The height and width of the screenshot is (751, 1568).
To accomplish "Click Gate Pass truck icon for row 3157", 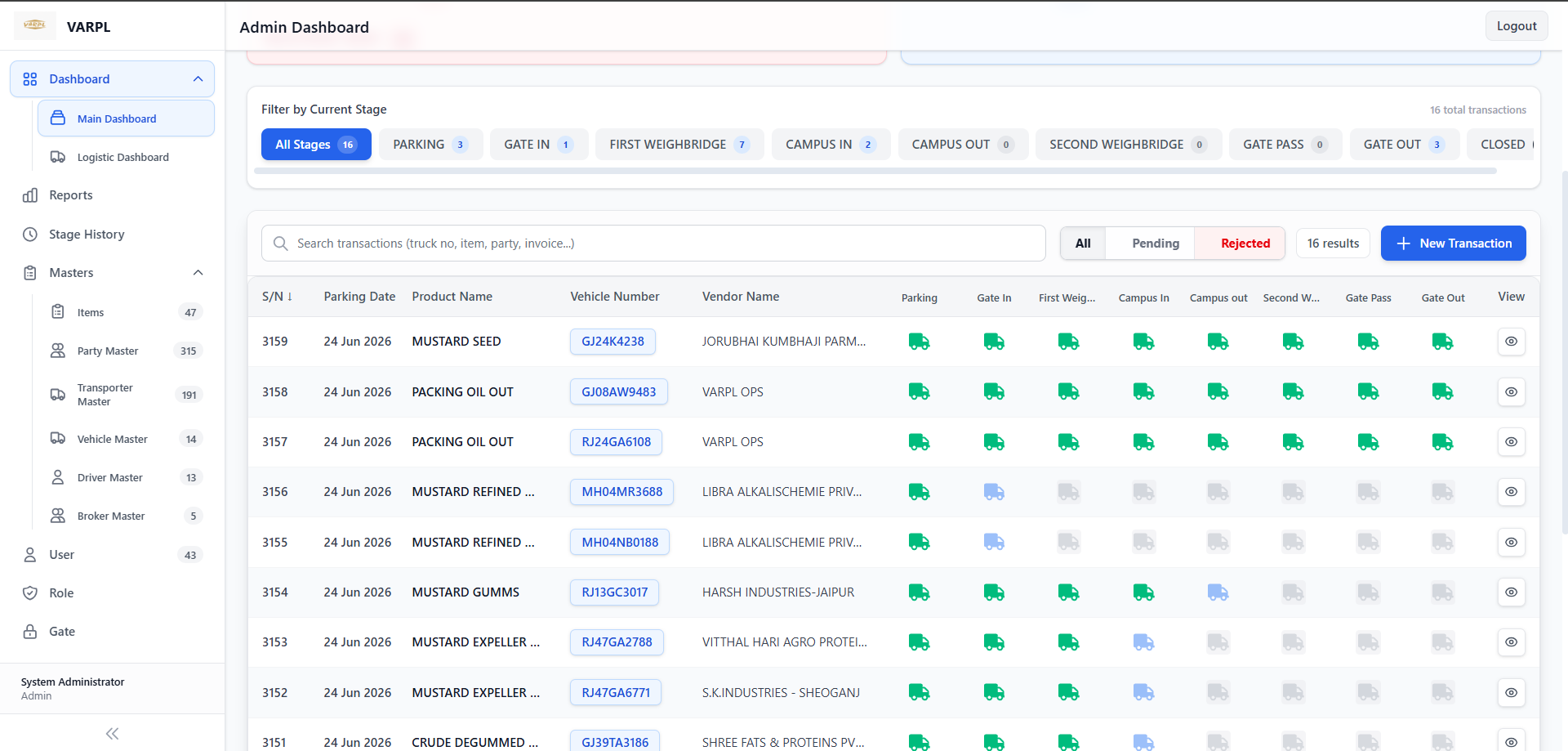I will tap(1369, 442).
